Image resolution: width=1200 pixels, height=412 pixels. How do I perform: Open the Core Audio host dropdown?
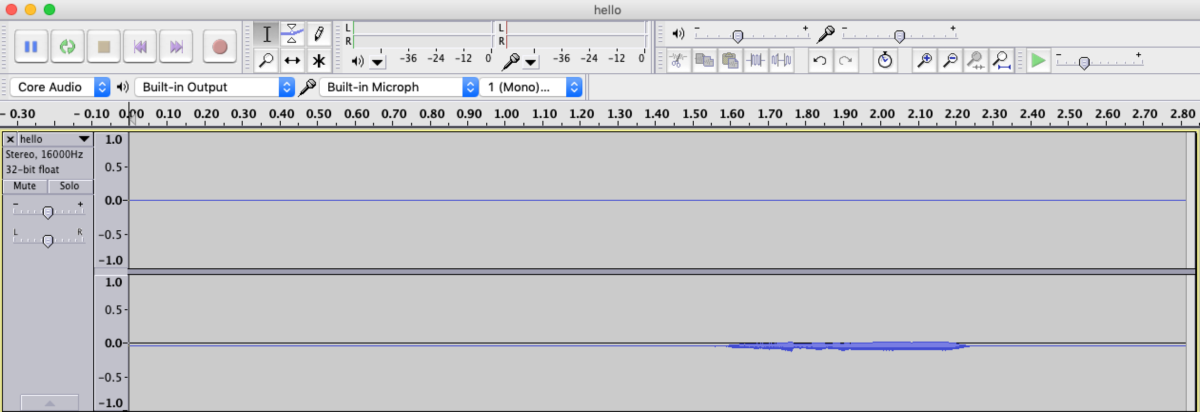[61, 87]
